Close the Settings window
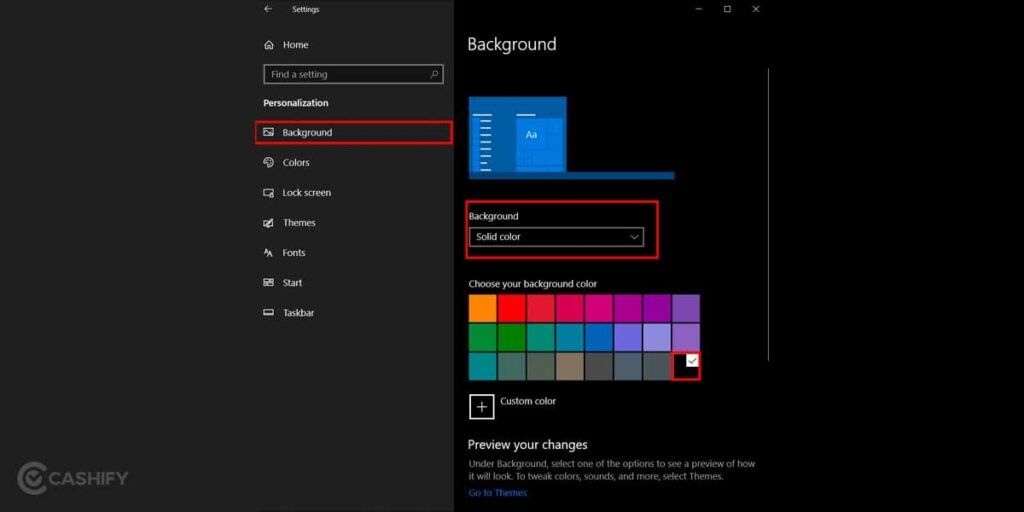This screenshot has height=512, width=1024. point(756,9)
